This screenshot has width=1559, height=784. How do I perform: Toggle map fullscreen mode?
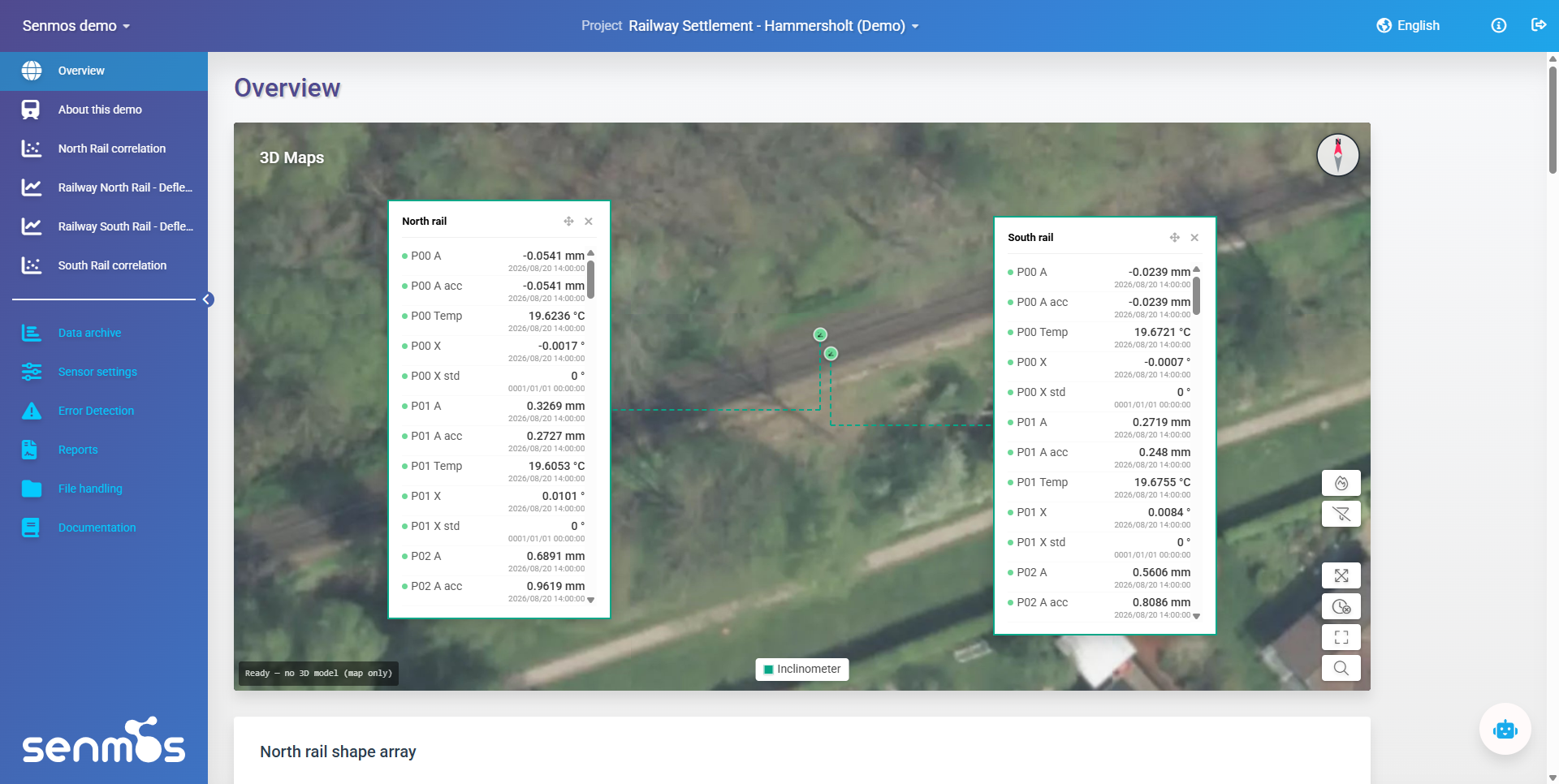[1341, 637]
